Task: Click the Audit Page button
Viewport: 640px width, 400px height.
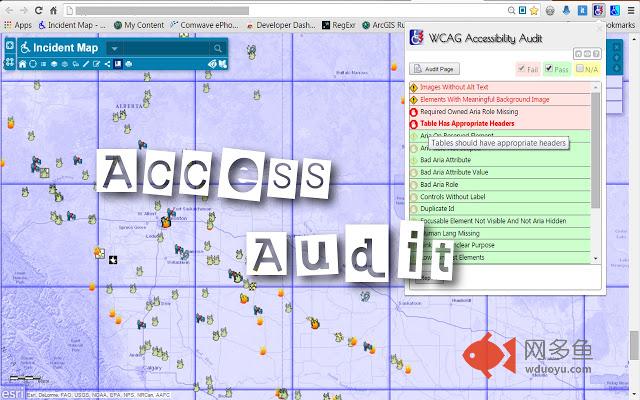Action: [x=434, y=69]
